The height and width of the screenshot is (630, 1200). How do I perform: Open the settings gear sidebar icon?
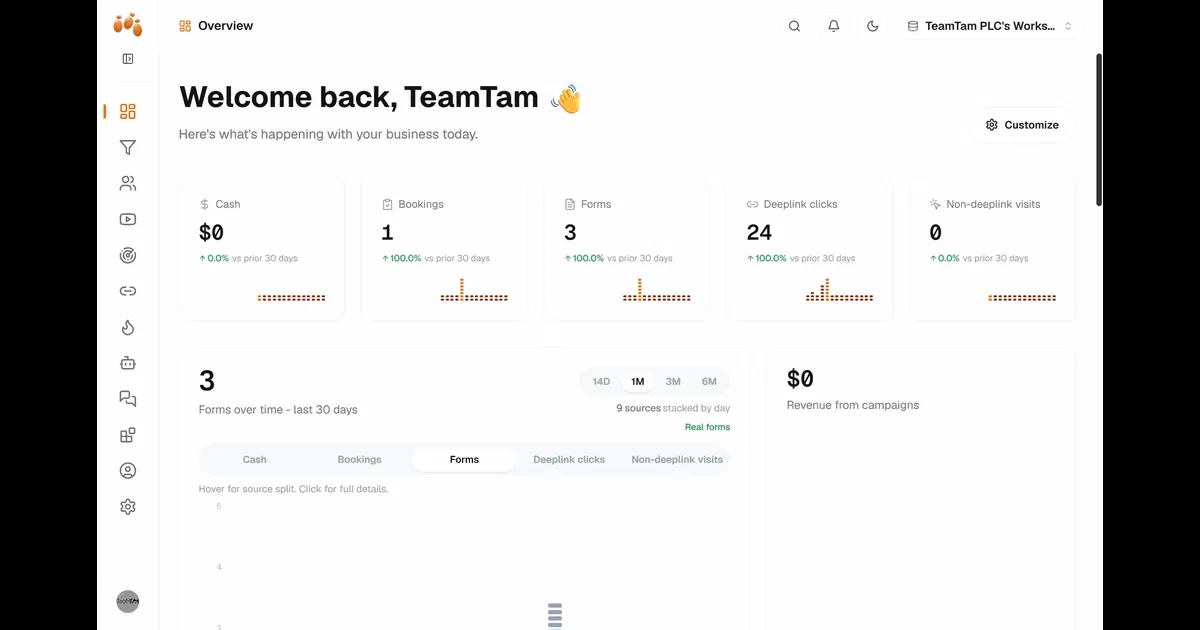click(x=128, y=507)
